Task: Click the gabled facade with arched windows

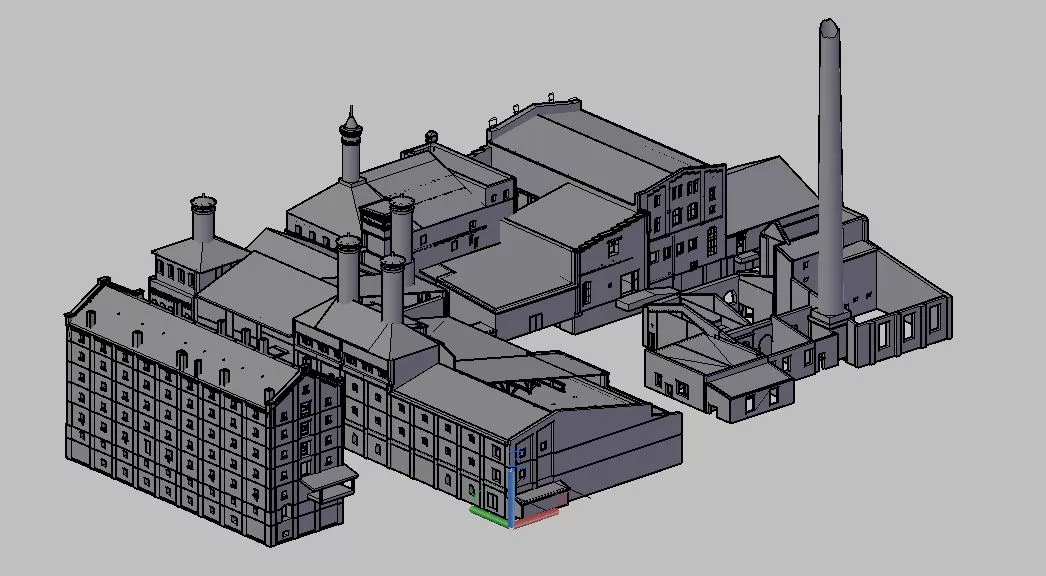Action: (685, 220)
